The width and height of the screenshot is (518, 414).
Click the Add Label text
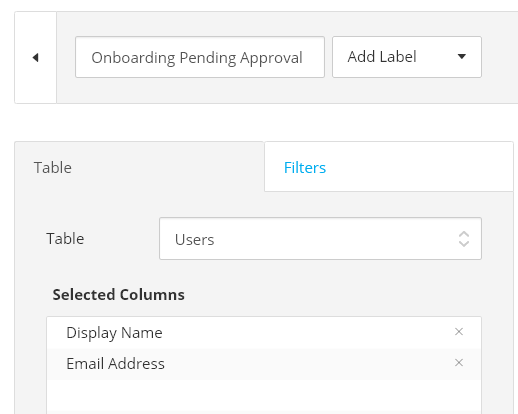coord(382,57)
